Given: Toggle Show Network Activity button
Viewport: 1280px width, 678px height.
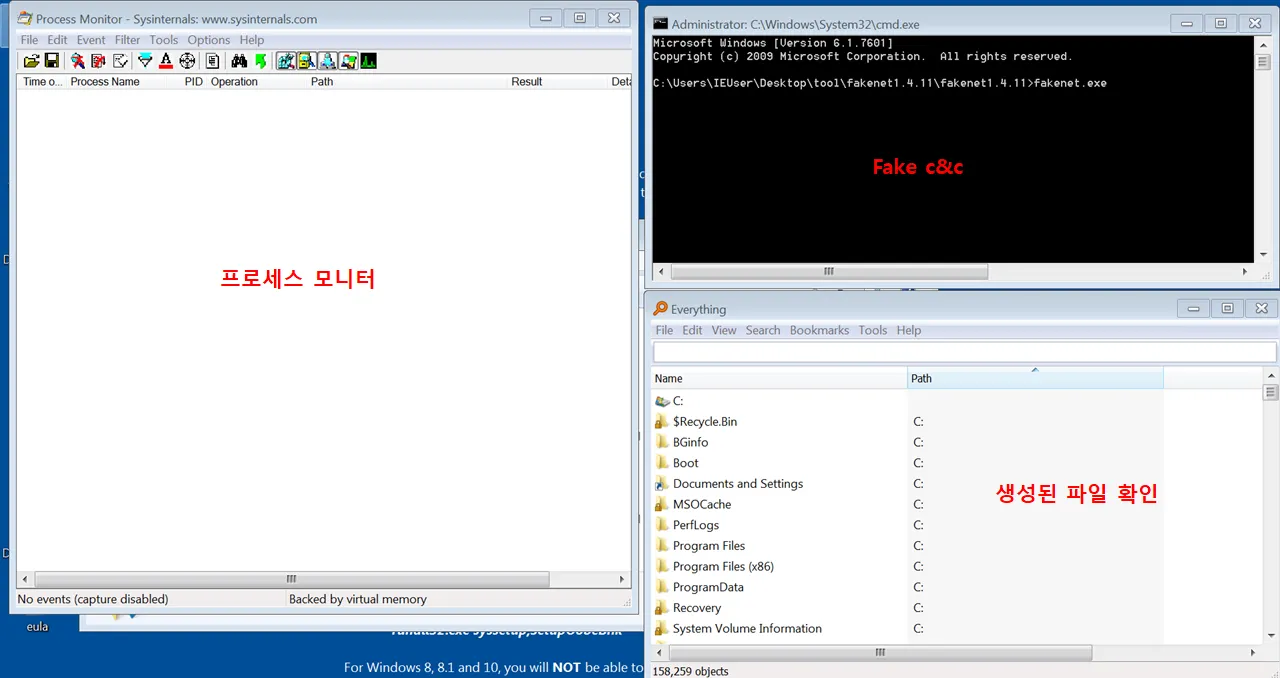Looking at the screenshot, I should click(x=327, y=61).
